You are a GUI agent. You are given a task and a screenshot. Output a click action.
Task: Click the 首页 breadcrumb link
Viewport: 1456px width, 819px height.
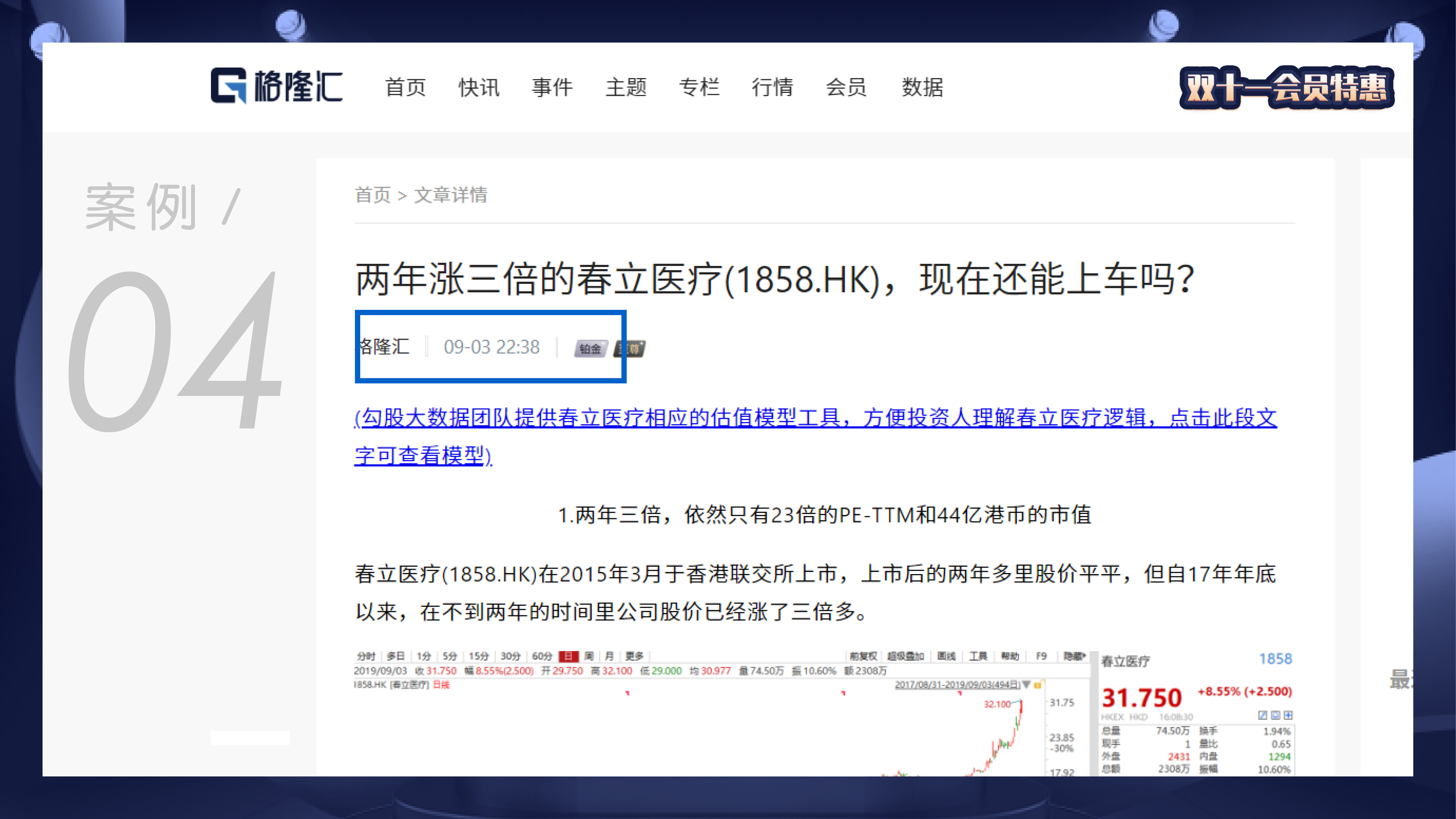372,195
